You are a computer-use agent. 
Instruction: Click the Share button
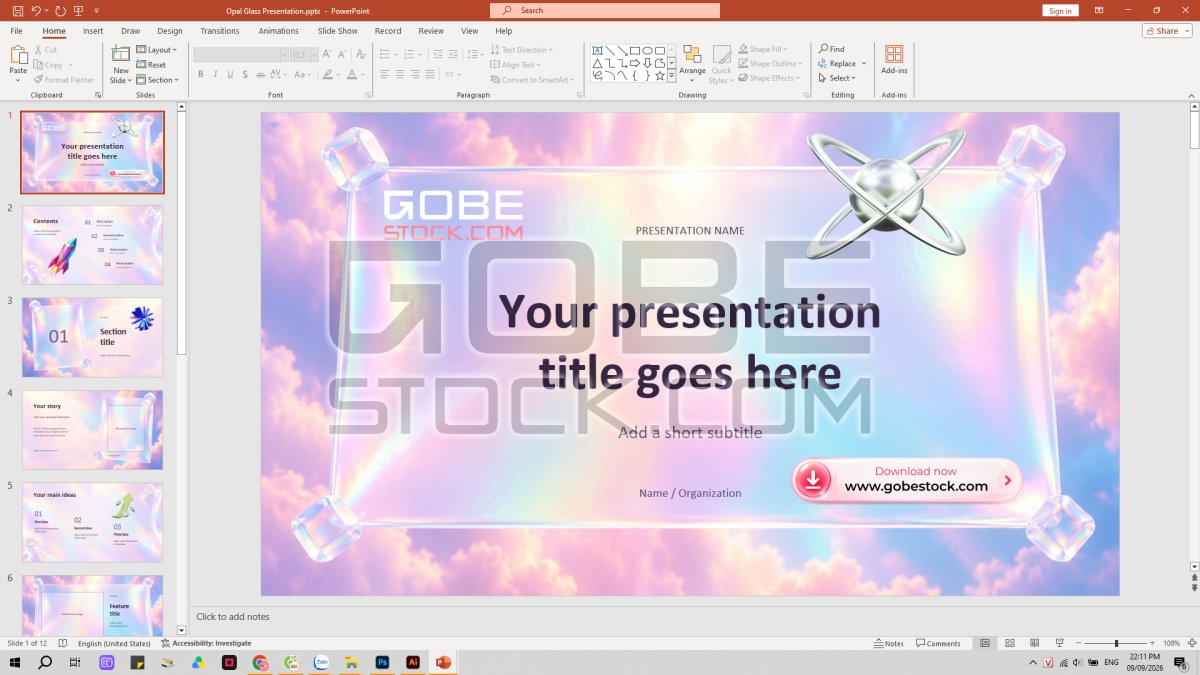(1167, 31)
